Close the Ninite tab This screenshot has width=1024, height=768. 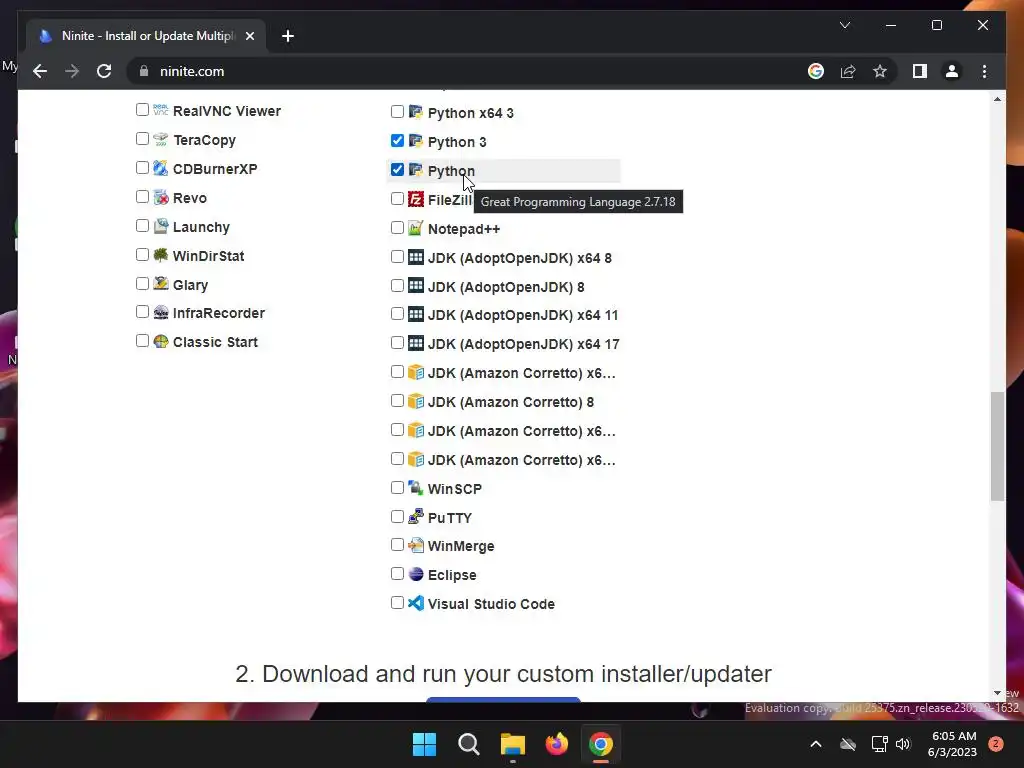(x=249, y=36)
